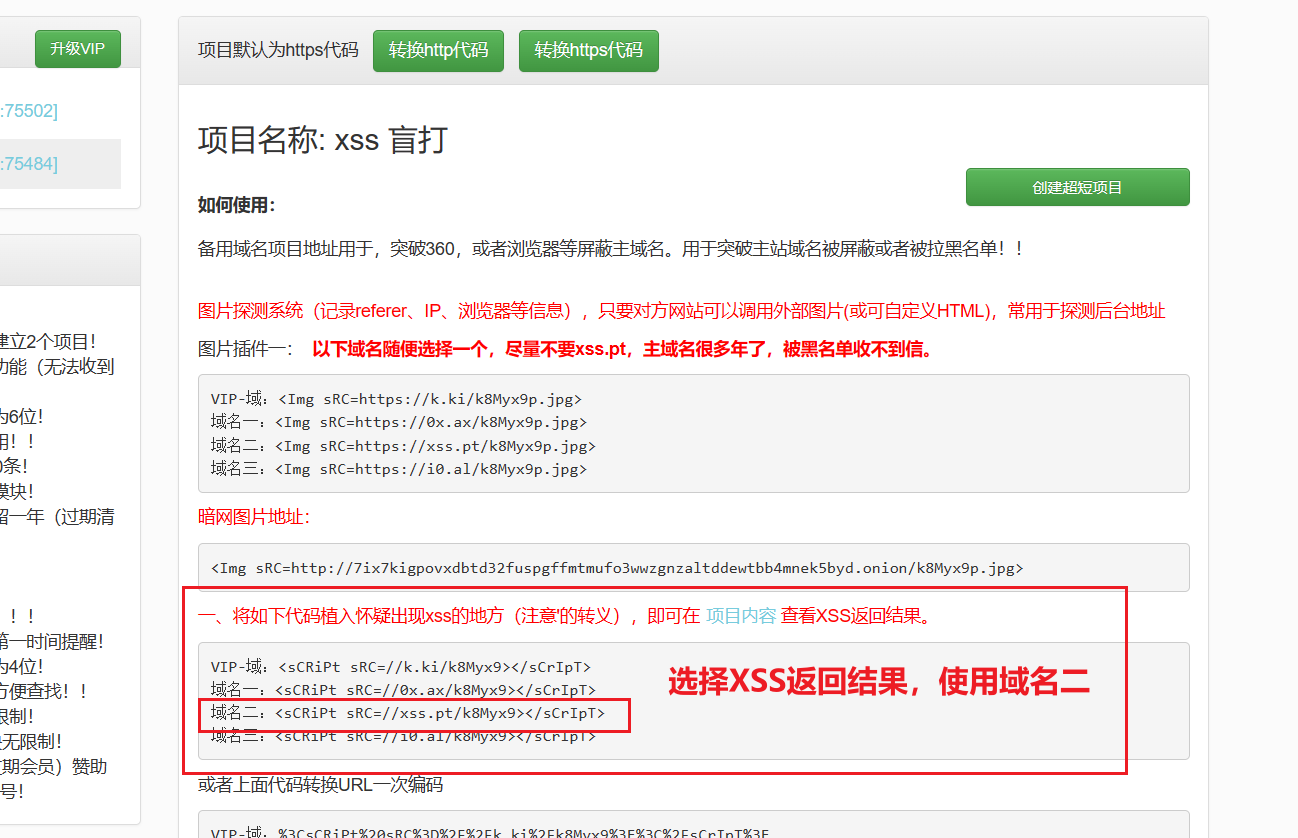Click the 图片插件一: label
Screen dimensions: 1298x838
tap(246, 349)
